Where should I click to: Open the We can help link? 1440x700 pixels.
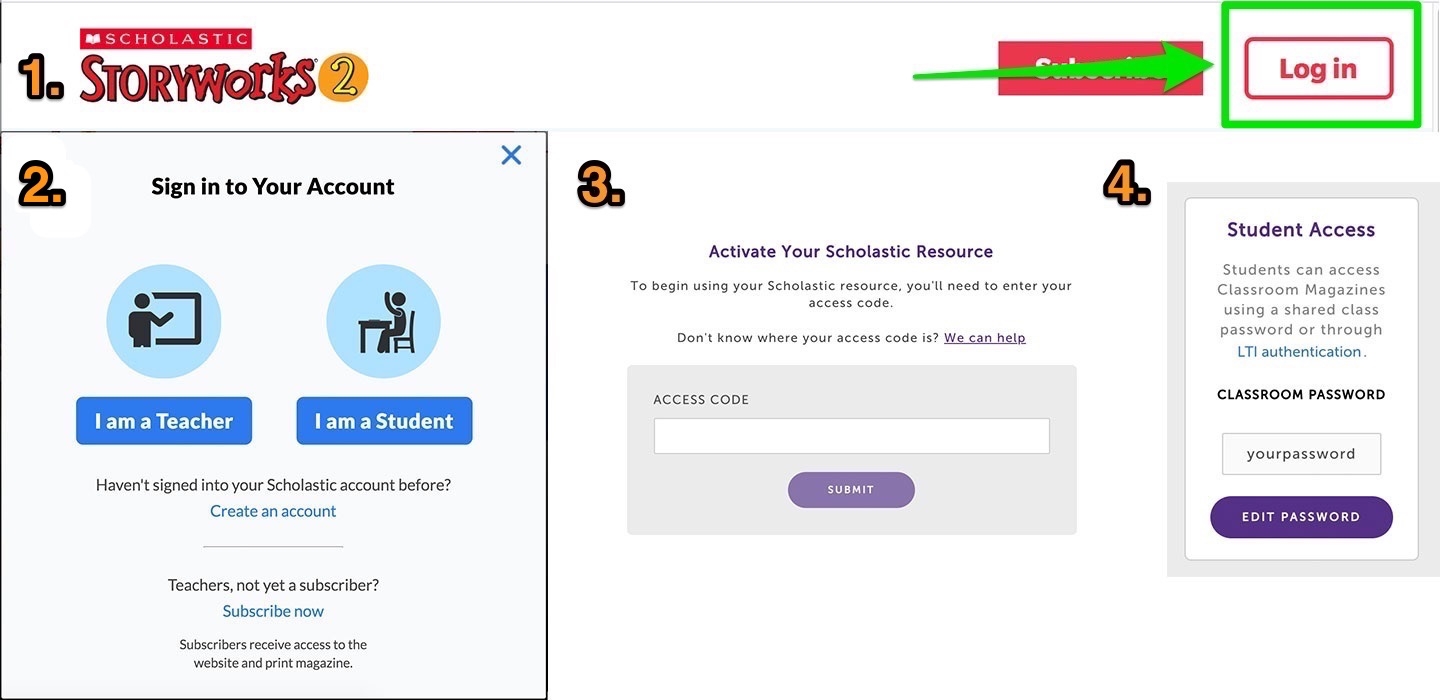984,338
